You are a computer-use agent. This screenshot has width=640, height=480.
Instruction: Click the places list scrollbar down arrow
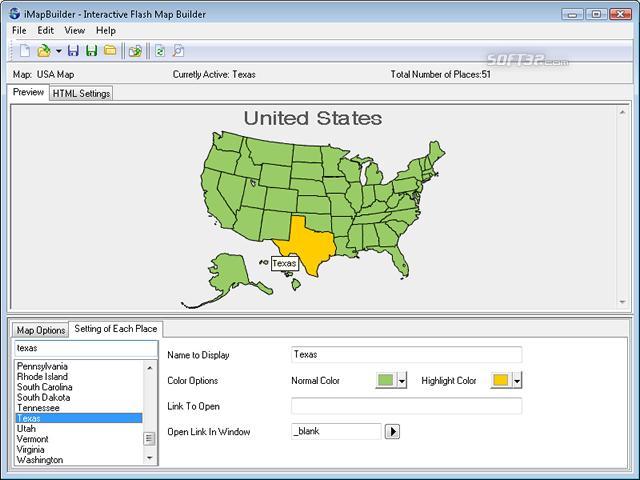(x=149, y=458)
